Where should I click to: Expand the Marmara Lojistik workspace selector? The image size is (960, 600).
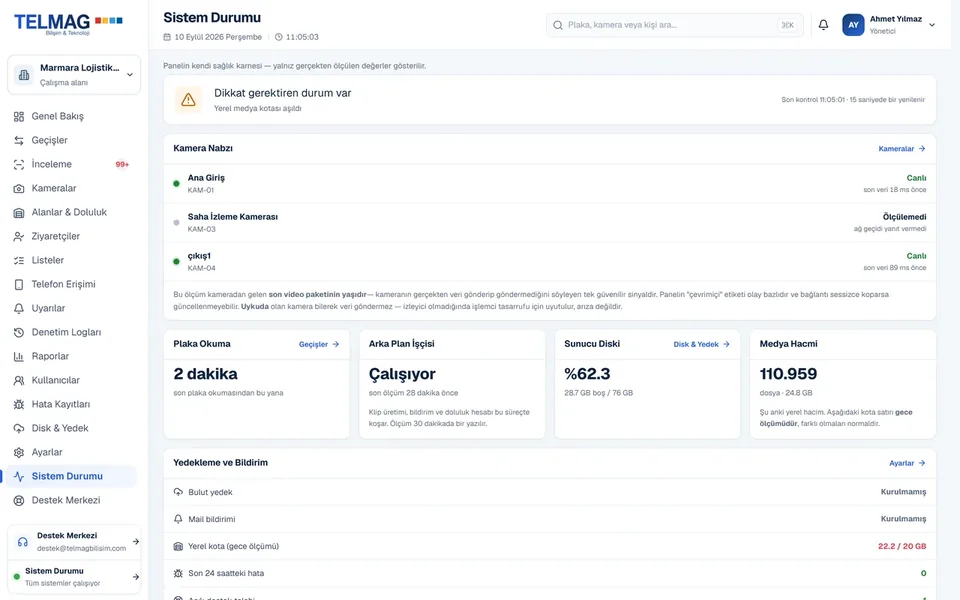point(74,75)
